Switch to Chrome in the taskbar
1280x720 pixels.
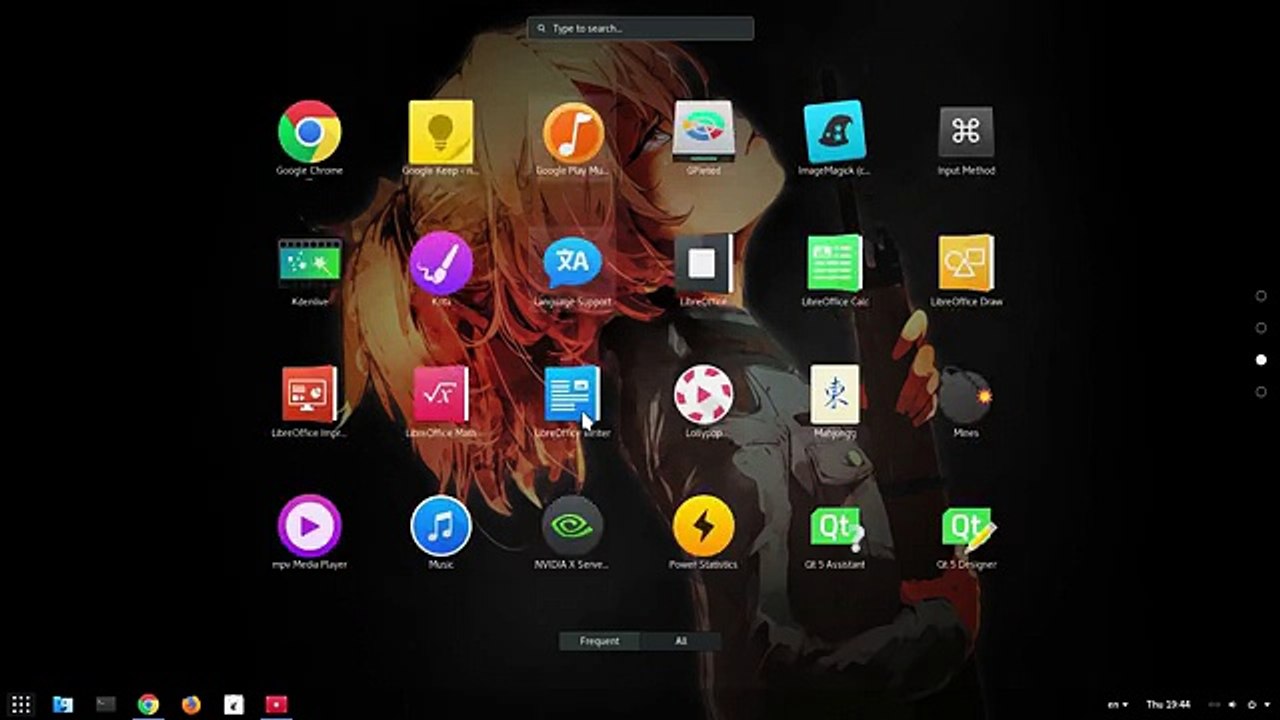(148, 704)
